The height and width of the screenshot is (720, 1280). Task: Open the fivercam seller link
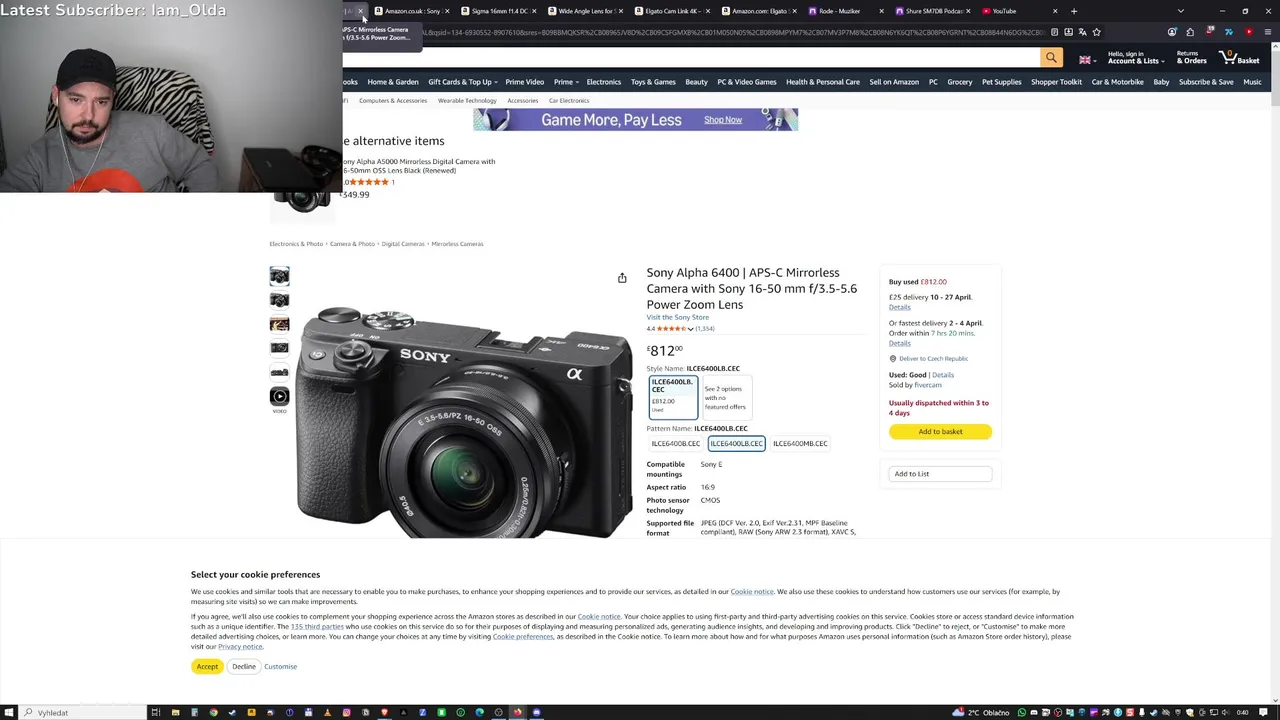coord(927,385)
